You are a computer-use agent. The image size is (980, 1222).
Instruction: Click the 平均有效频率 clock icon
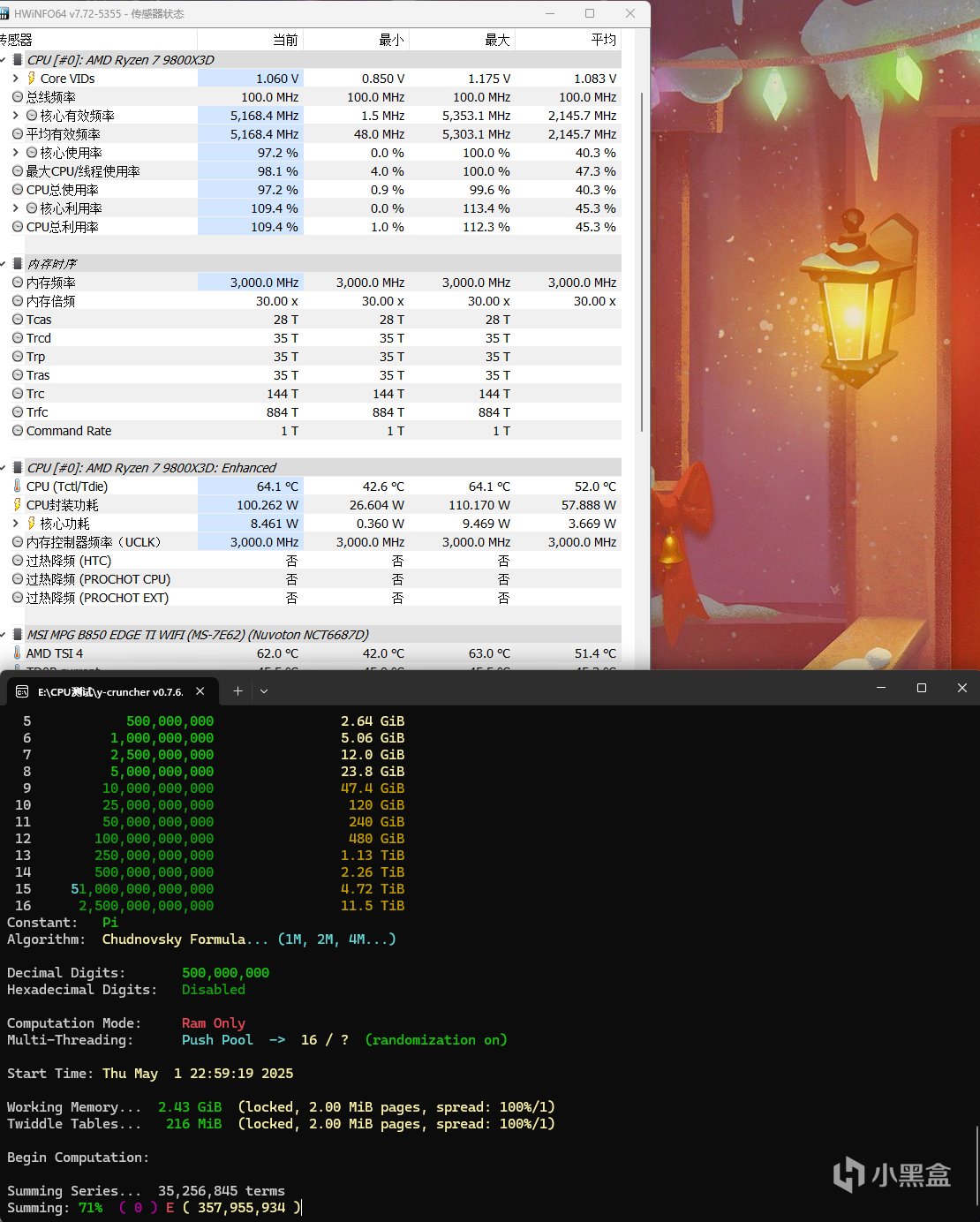18,134
